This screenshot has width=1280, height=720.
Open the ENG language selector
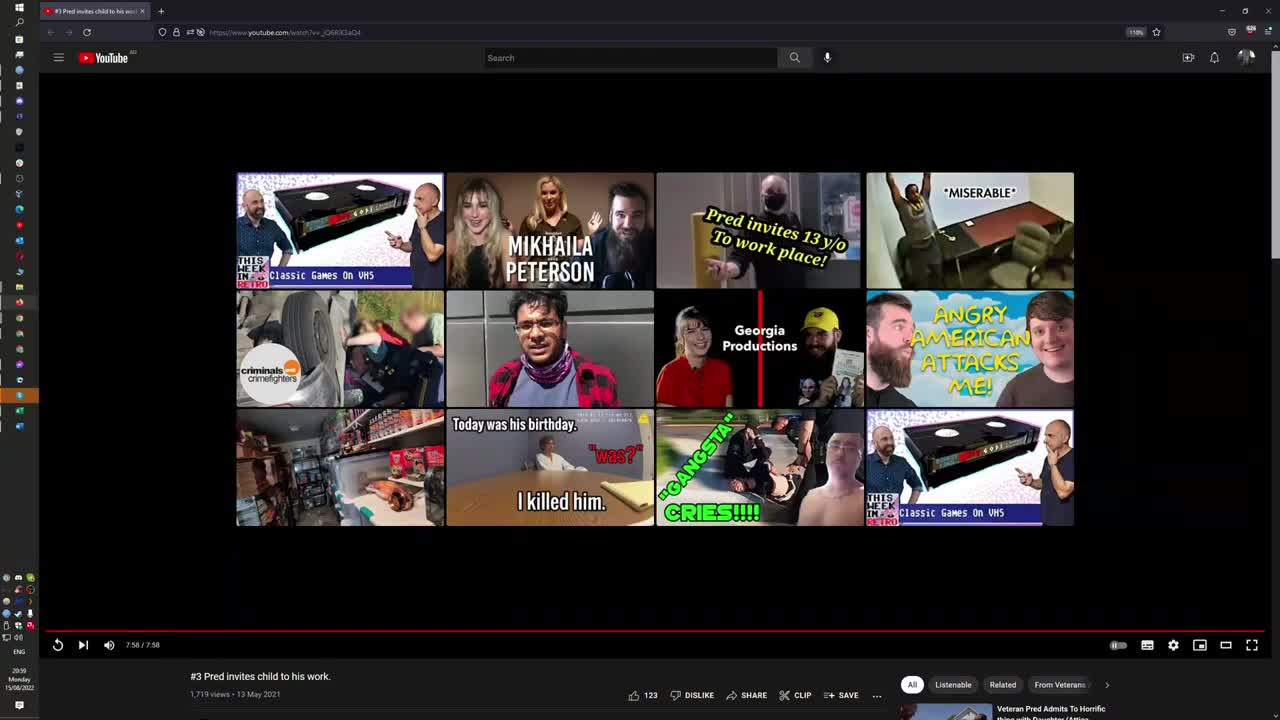(x=19, y=651)
